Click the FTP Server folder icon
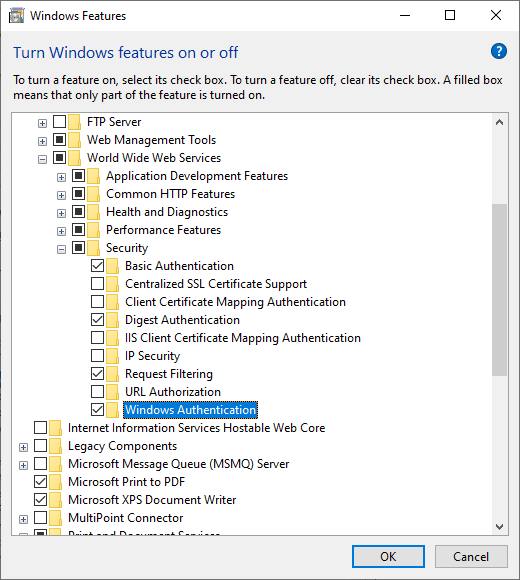This screenshot has height=580, width=520. pos(74,122)
